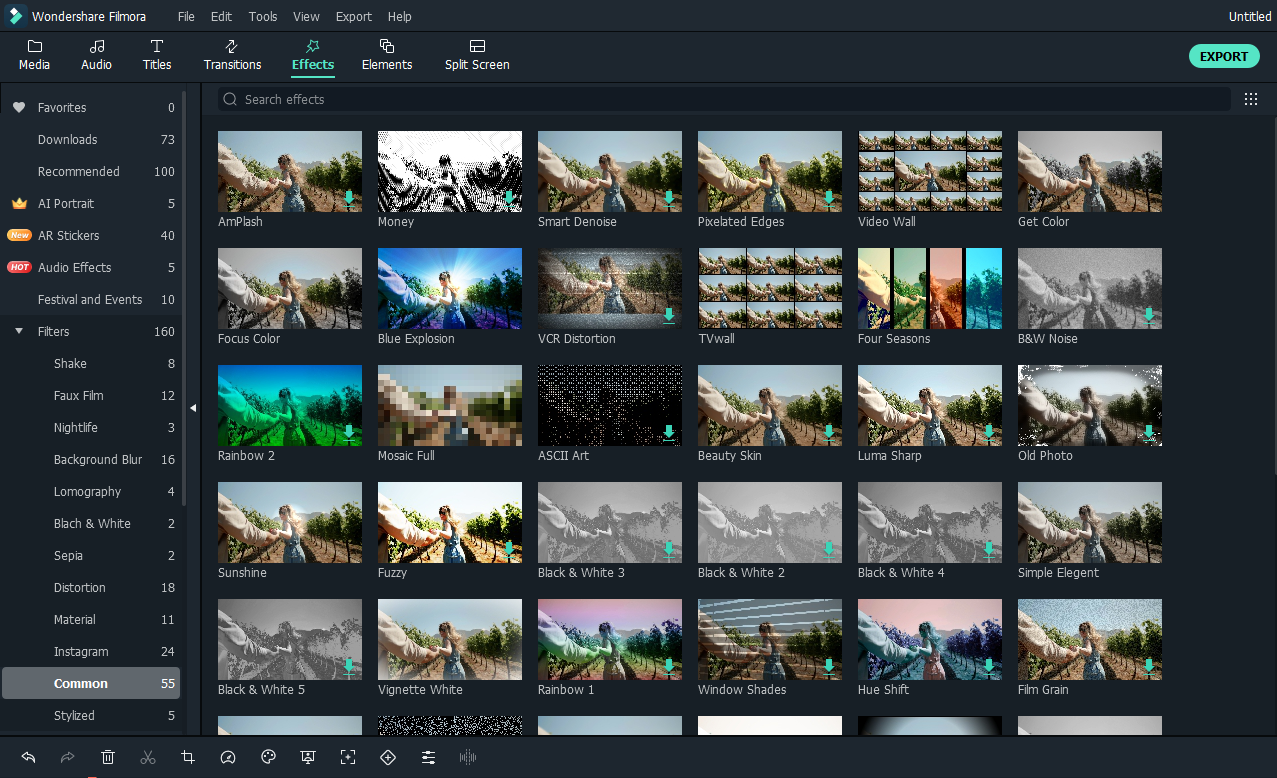Select the Mosaic Full effect thumbnail
1277x778 pixels.
pyautogui.click(x=450, y=405)
